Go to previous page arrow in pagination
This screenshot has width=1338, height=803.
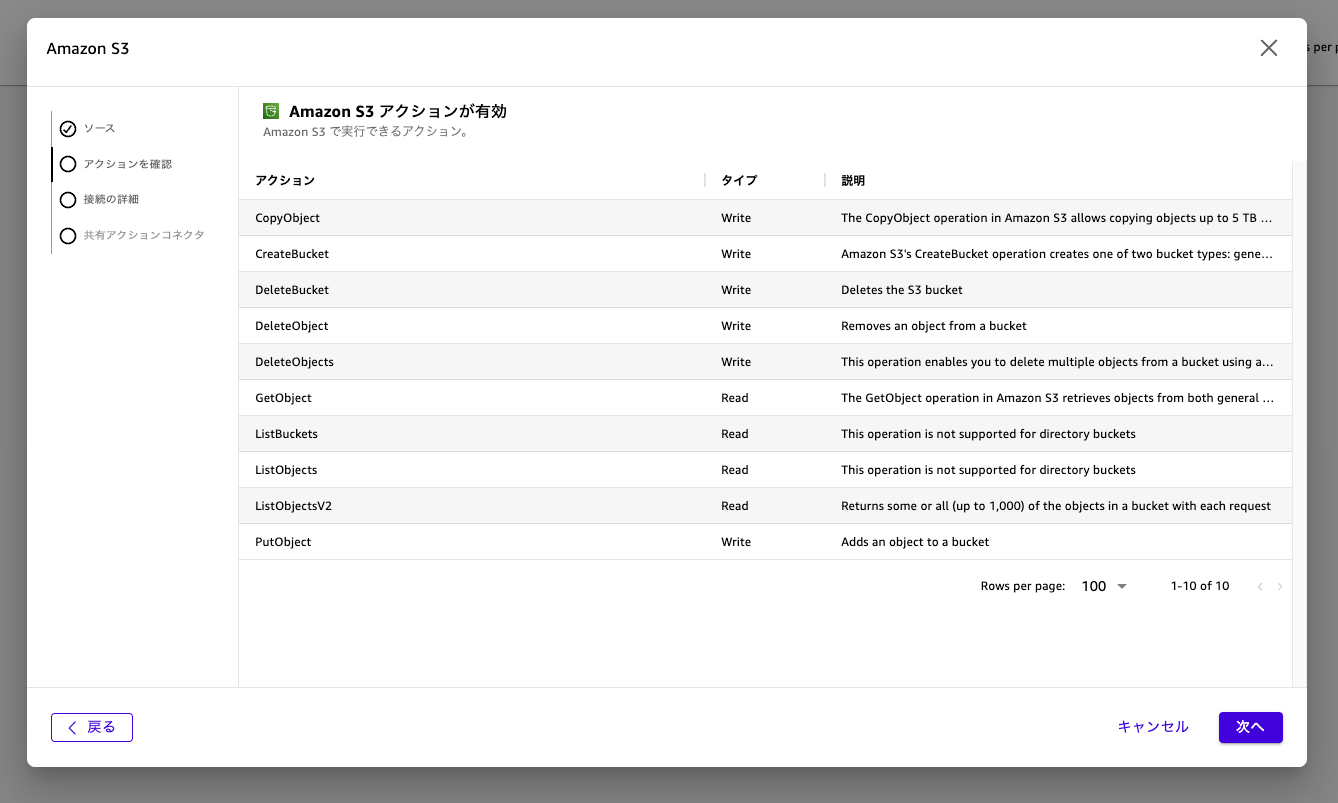pyautogui.click(x=1260, y=587)
